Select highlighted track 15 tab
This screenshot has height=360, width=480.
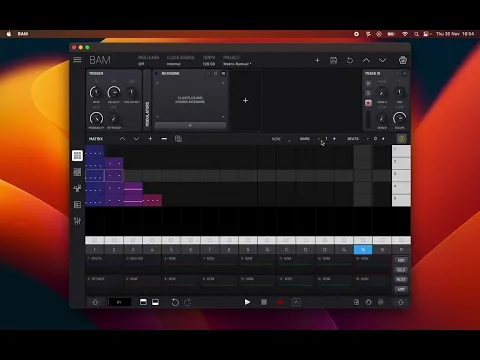(363, 250)
